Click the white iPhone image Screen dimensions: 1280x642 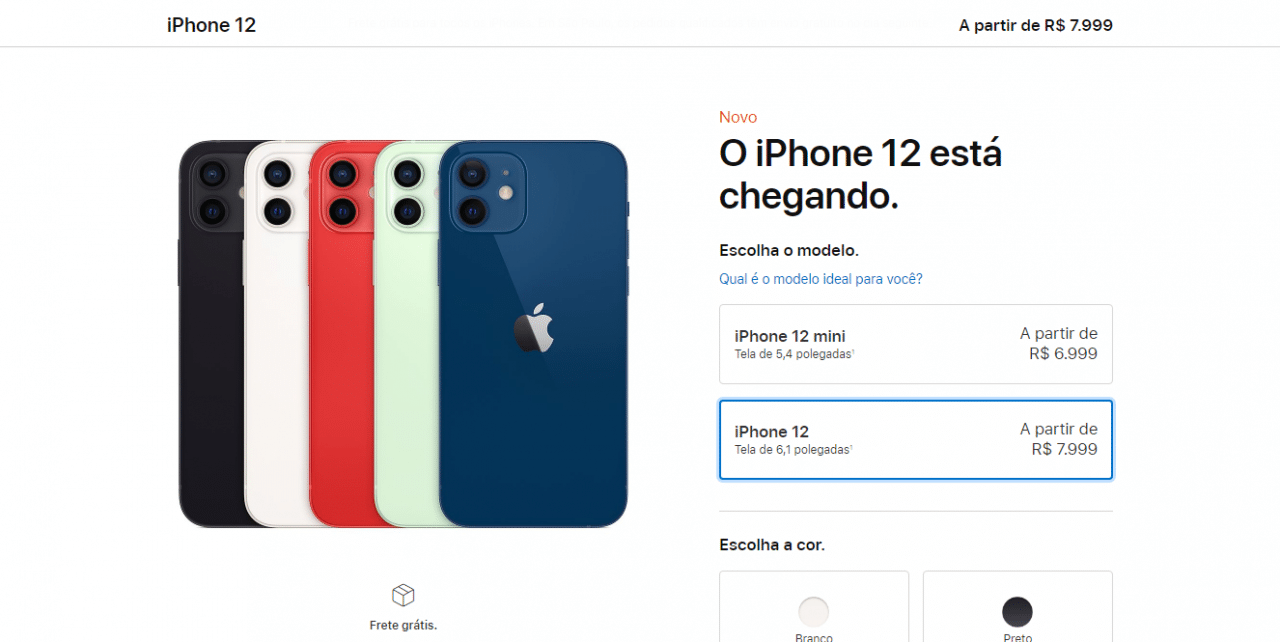(276, 333)
